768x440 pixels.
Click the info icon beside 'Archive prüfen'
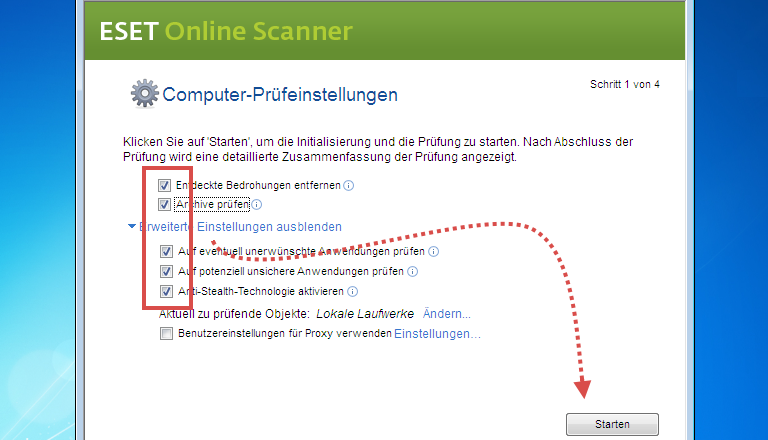tap(257, 205)
